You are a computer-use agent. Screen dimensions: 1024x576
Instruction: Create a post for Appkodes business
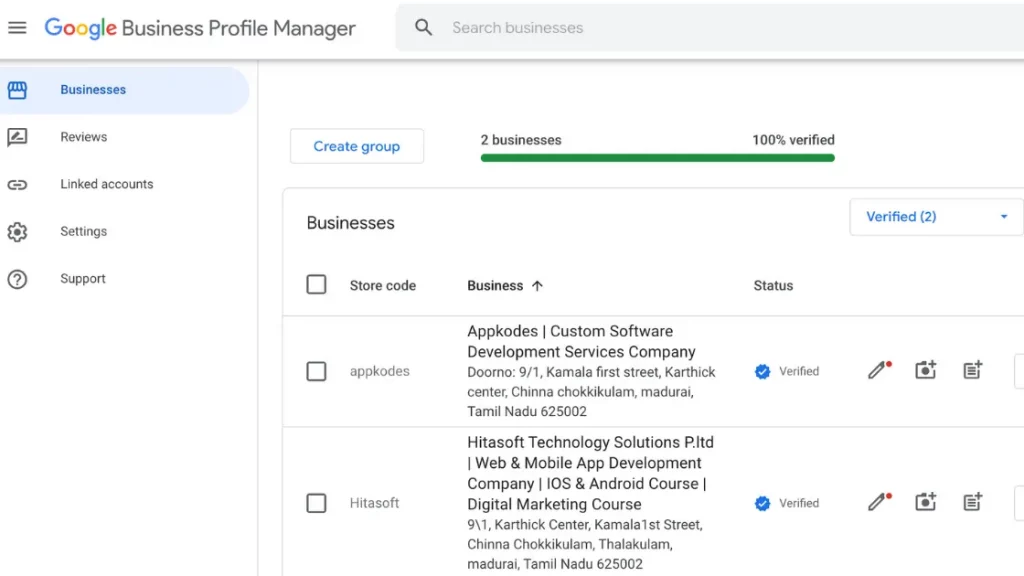click(972, 370)
